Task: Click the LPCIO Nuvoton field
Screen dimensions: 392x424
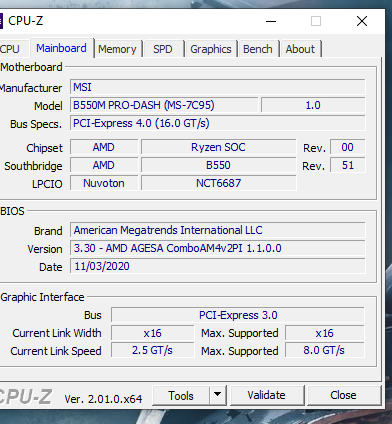Action: 104,183
